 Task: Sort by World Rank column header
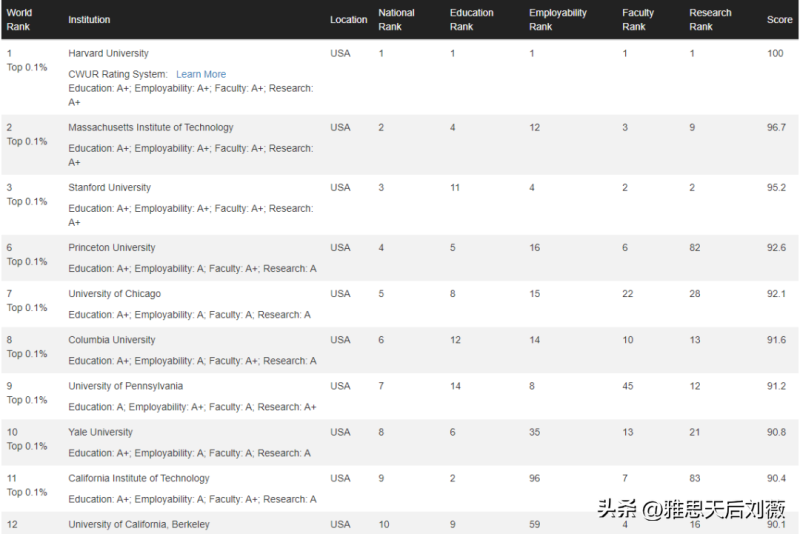19,20
